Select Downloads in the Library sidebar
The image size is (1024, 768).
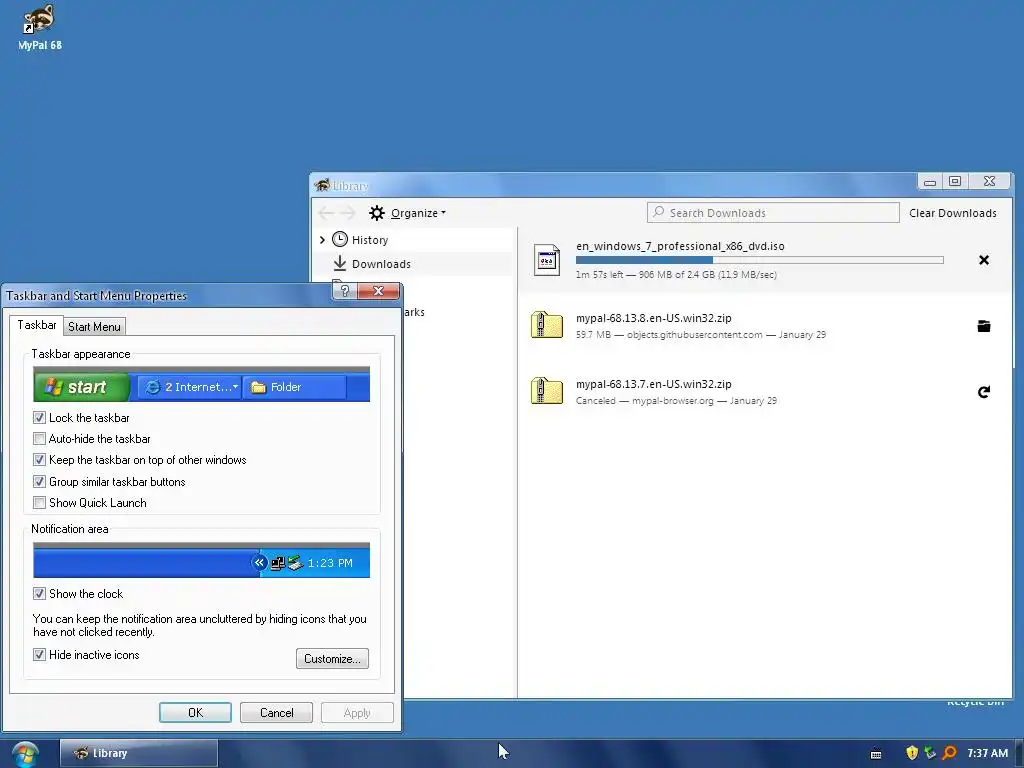click(x=381, y=264)
